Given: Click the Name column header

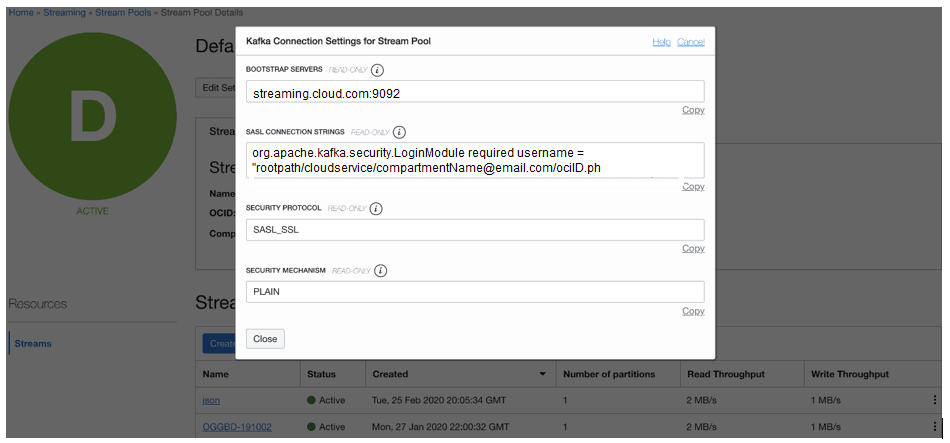Looking at the screenshot, I should [x=216, y=375].
